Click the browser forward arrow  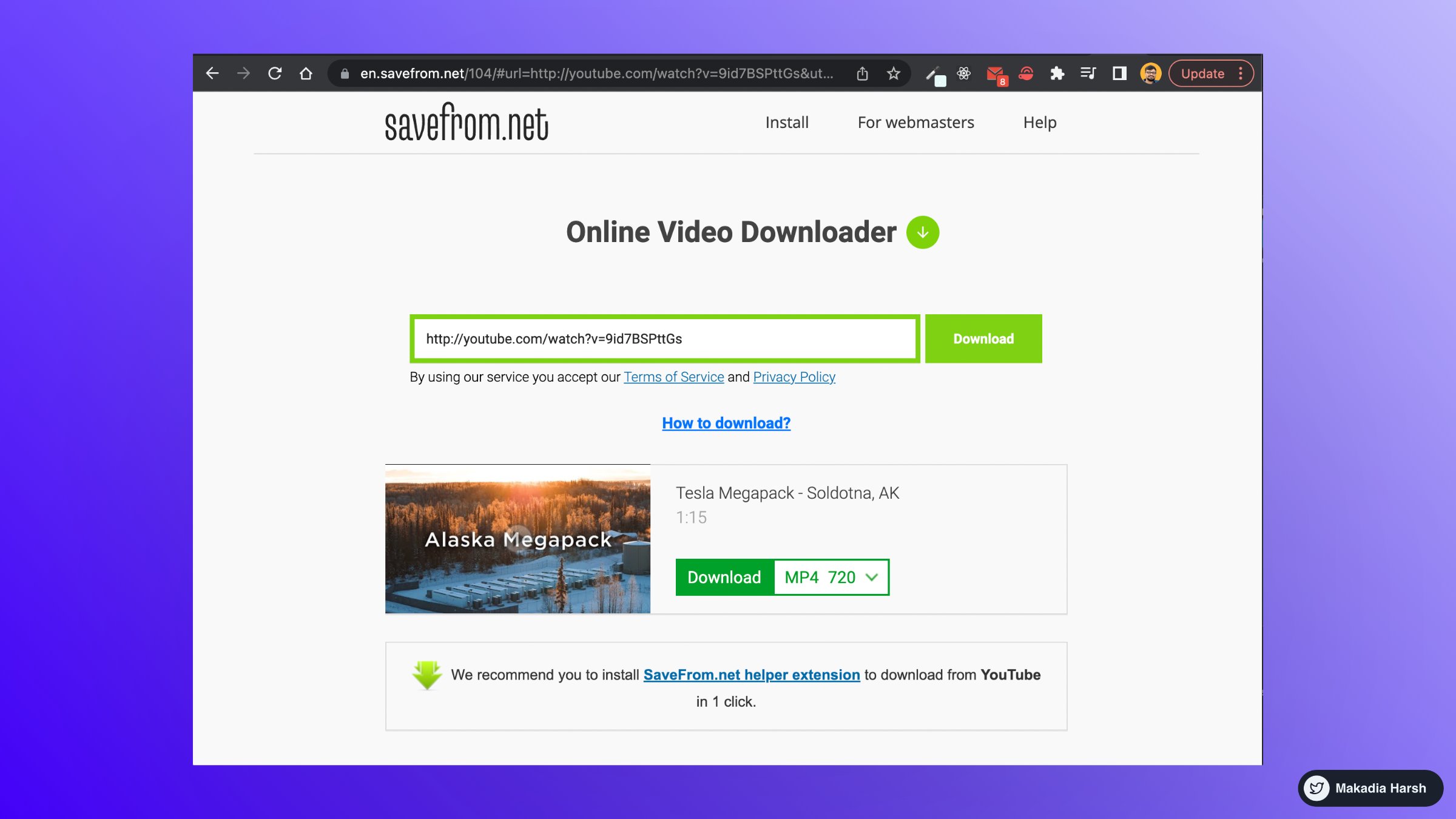(243, 73)
